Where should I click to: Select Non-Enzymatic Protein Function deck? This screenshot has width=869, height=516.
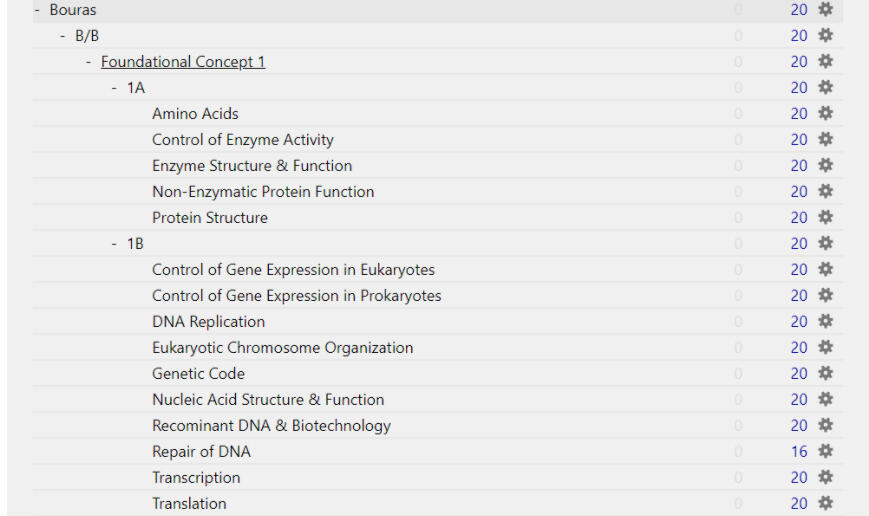(x=263, y=192)
